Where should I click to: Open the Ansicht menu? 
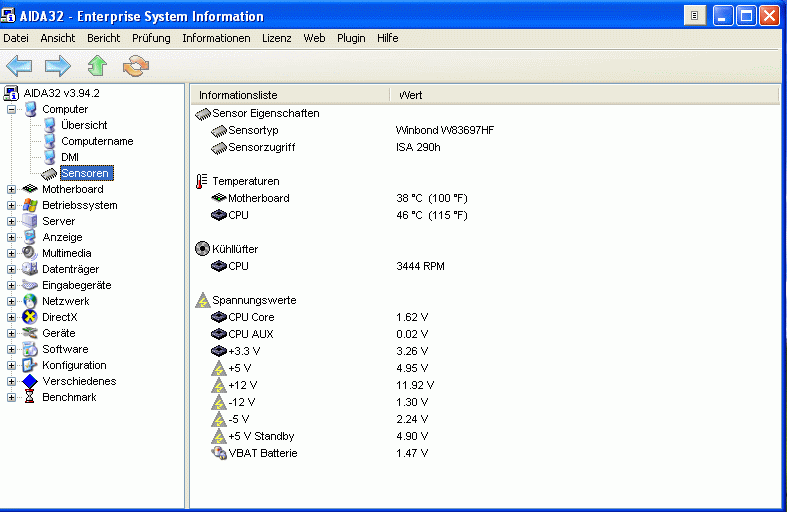coord(58,38)
